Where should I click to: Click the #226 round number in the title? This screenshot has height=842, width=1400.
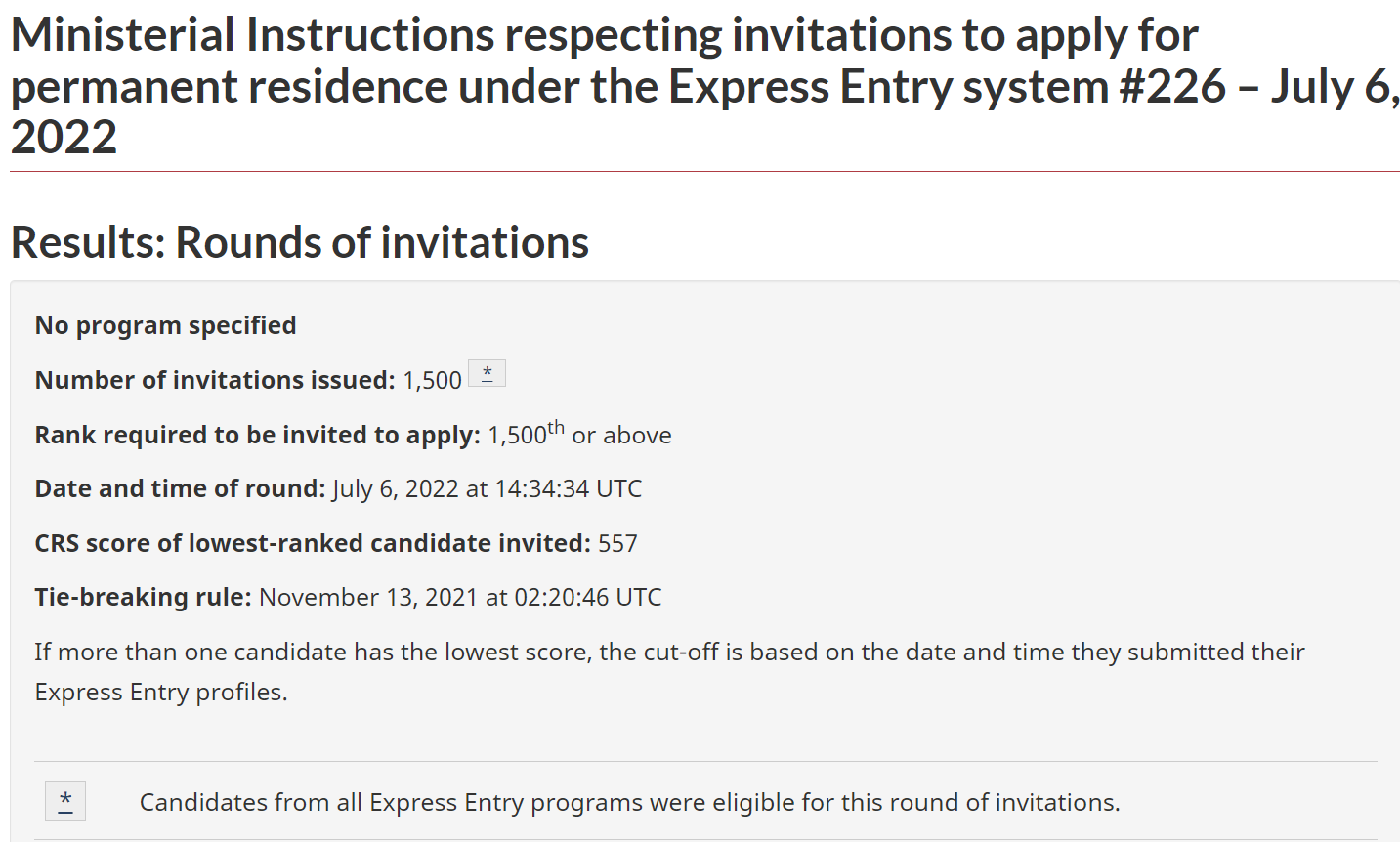point(1171,86)
